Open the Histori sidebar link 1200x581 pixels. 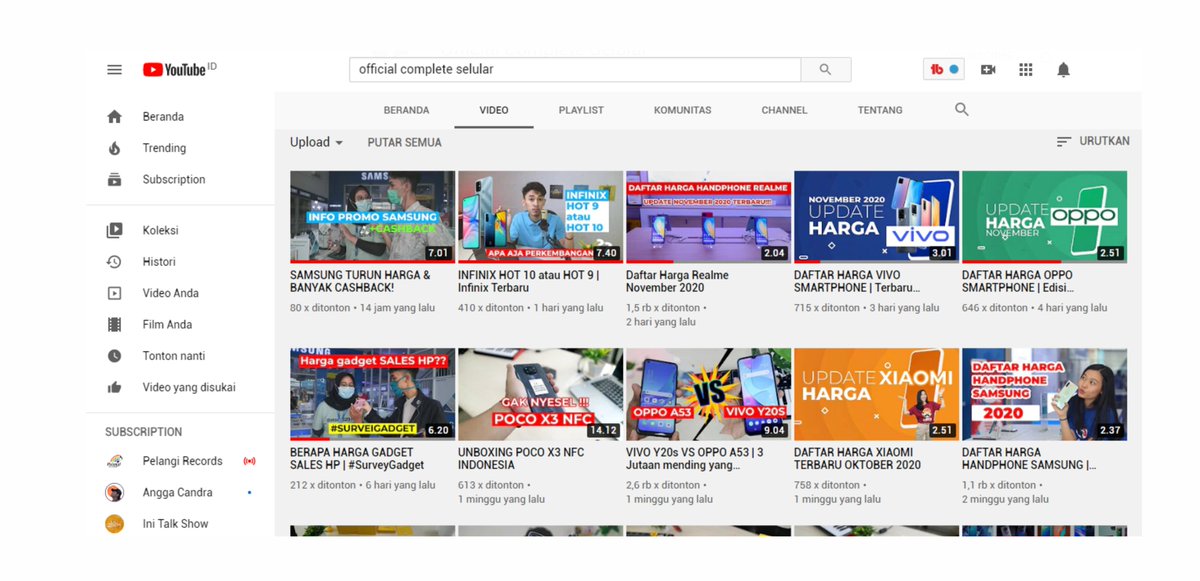(159, 262)
